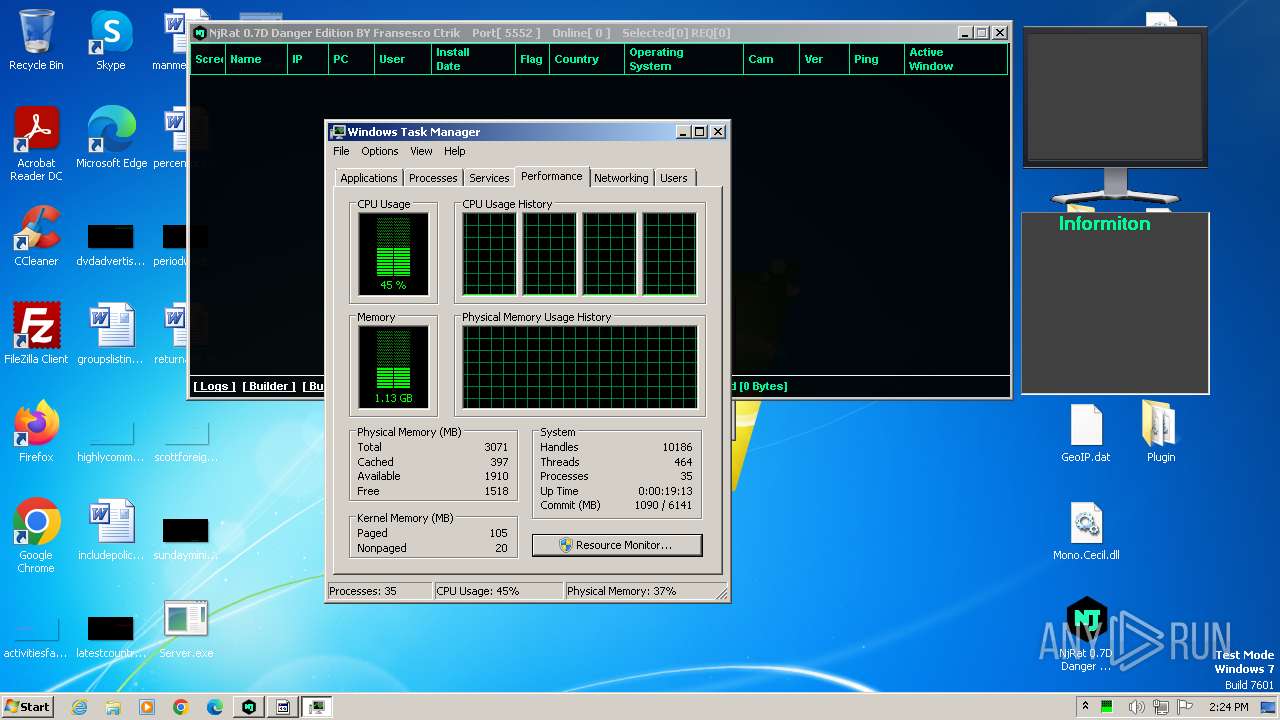The image size is (1280, 720).
Task: Switch to NjRat via taskbar button
Action: point(249,707)
